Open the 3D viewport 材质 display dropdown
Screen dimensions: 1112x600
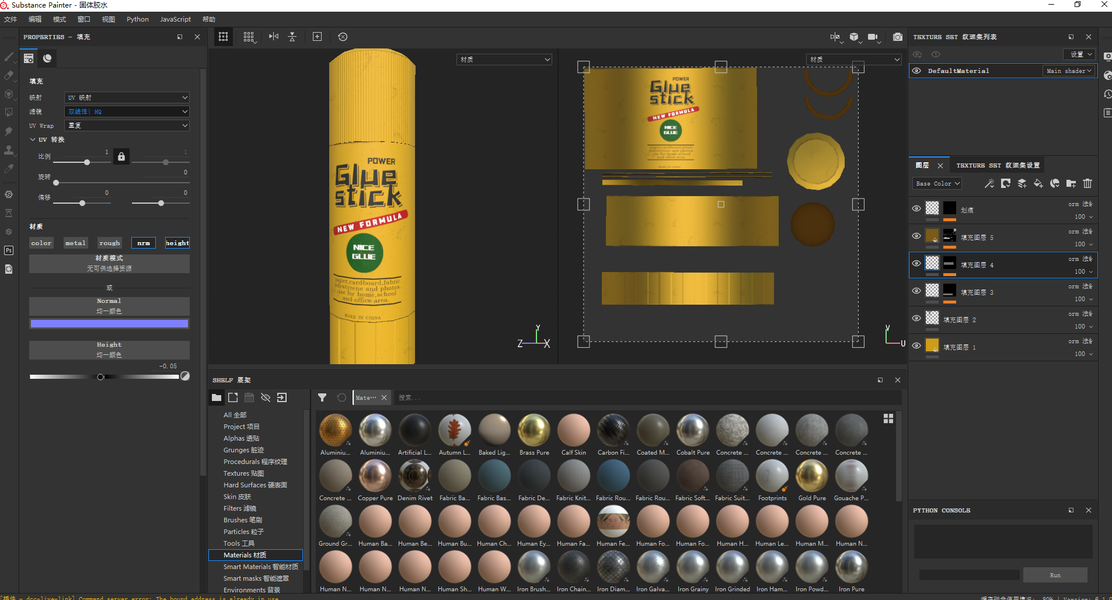click(504, 60)
